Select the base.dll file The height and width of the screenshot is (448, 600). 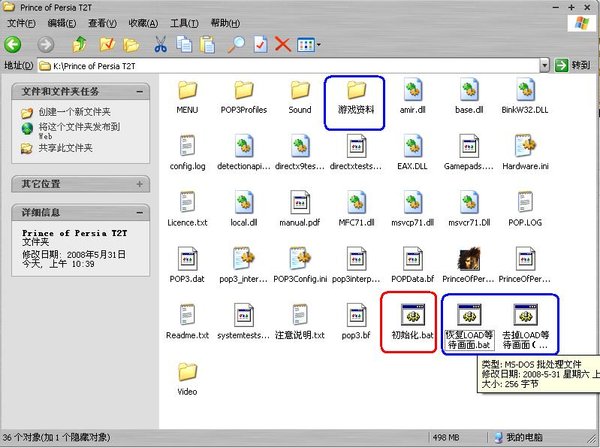click(469, 96)
